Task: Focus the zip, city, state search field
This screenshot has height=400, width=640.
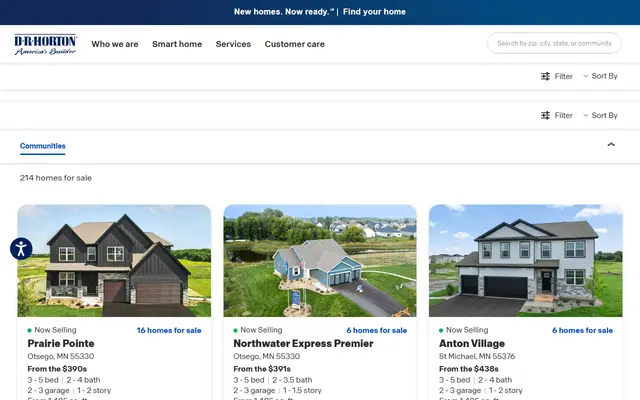Action: point(554,43)
